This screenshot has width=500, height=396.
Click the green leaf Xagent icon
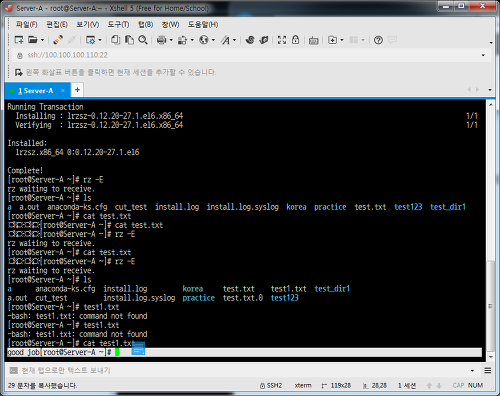tap(264, 40)
